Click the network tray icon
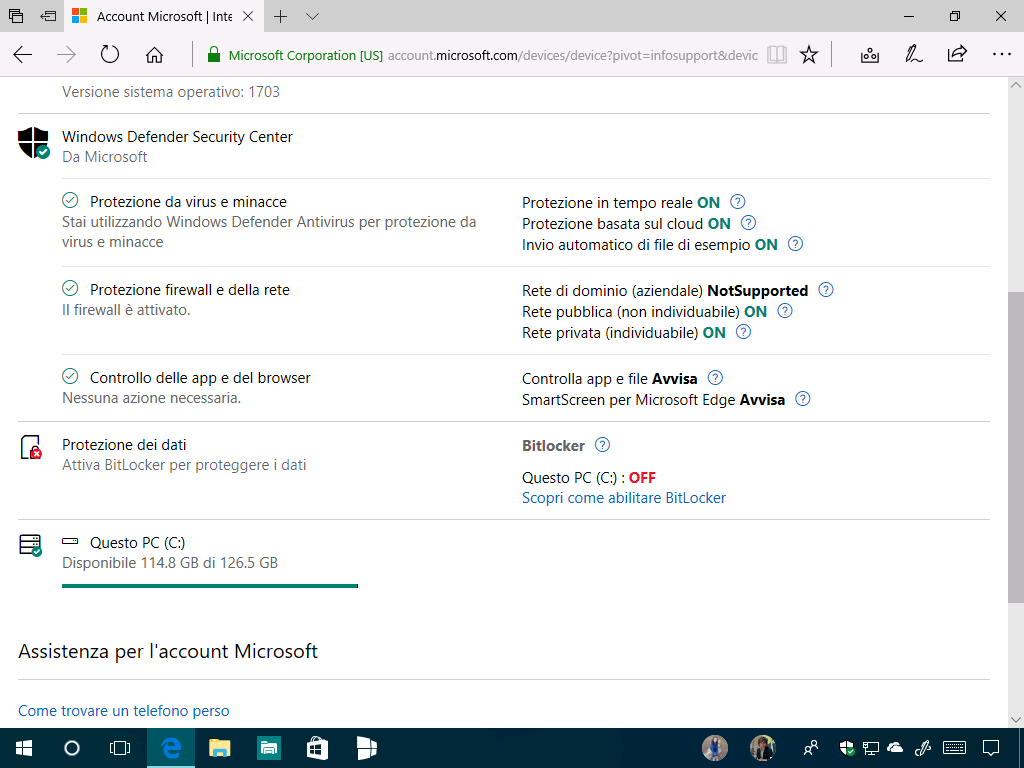 coord(871,748)
